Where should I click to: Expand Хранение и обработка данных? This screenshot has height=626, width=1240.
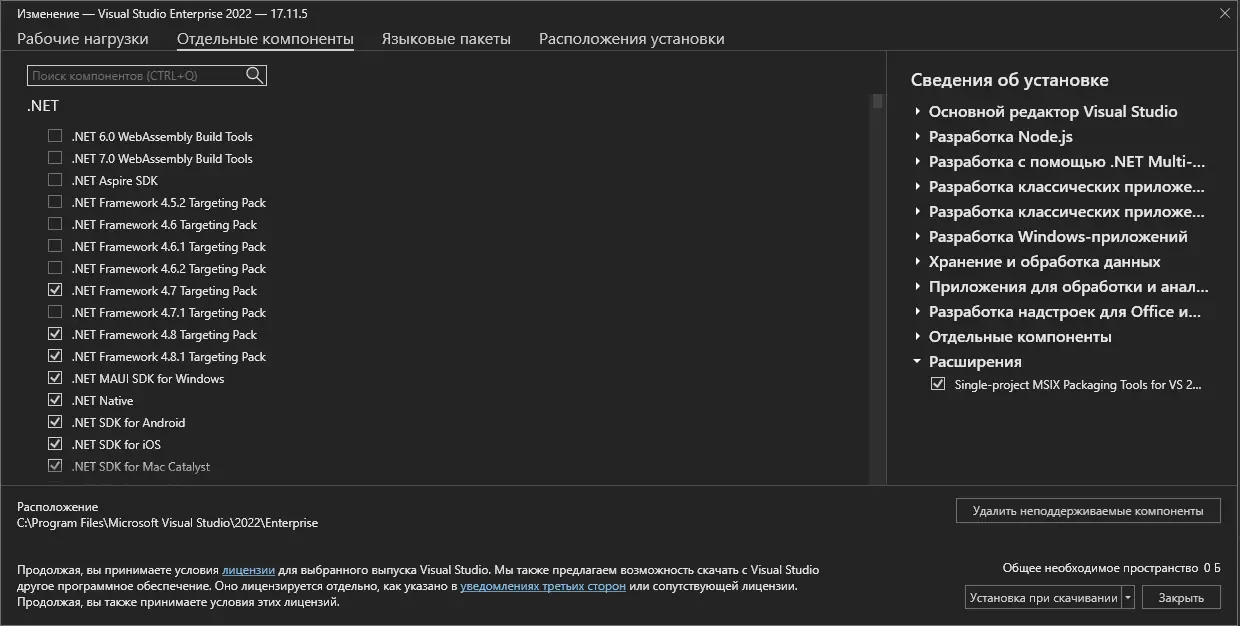tap(917, 262)
